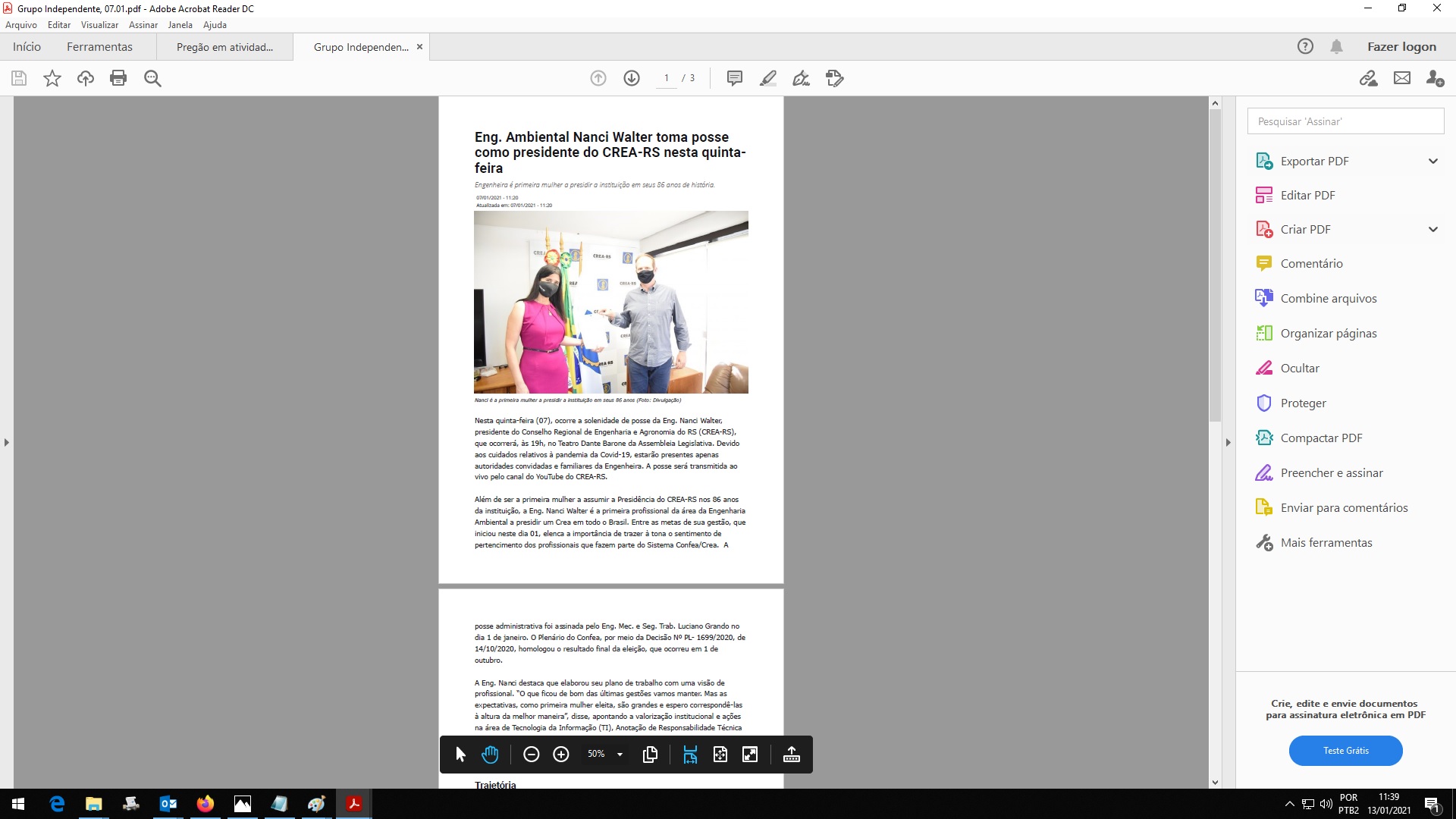The height and width of the screenshot is (819, 1456).
Task: Print the document with the printer icon
Action: pos(118,78)
